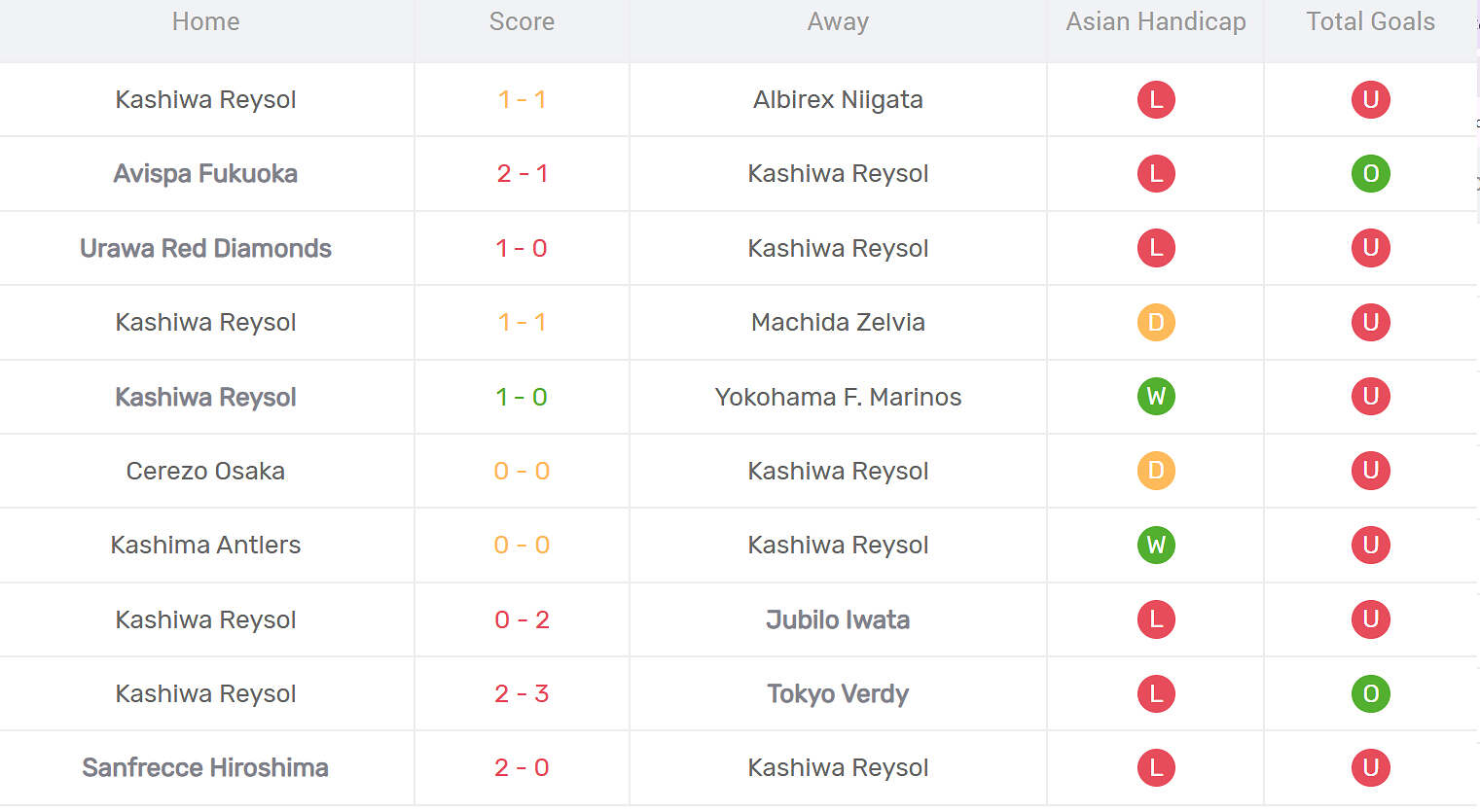Click the 0 - 0 score for Cerezo Osaka
1480x812 pixels.
tap(522, 471)
